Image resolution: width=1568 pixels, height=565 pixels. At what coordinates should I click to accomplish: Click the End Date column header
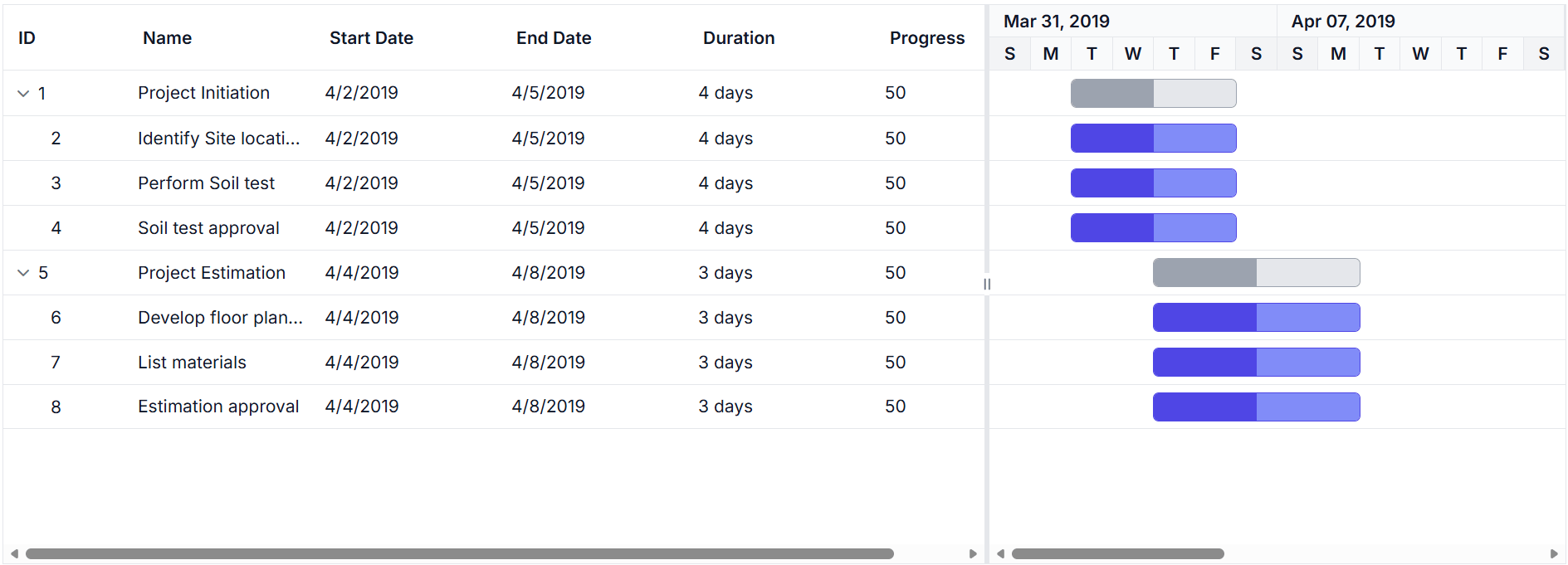554,38
